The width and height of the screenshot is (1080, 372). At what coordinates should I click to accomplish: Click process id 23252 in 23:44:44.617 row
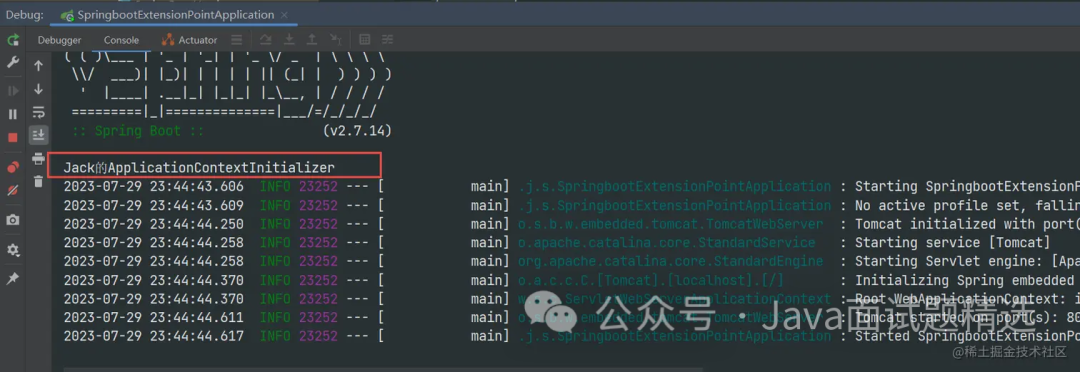pyautogui.click(x=318, y=336)
